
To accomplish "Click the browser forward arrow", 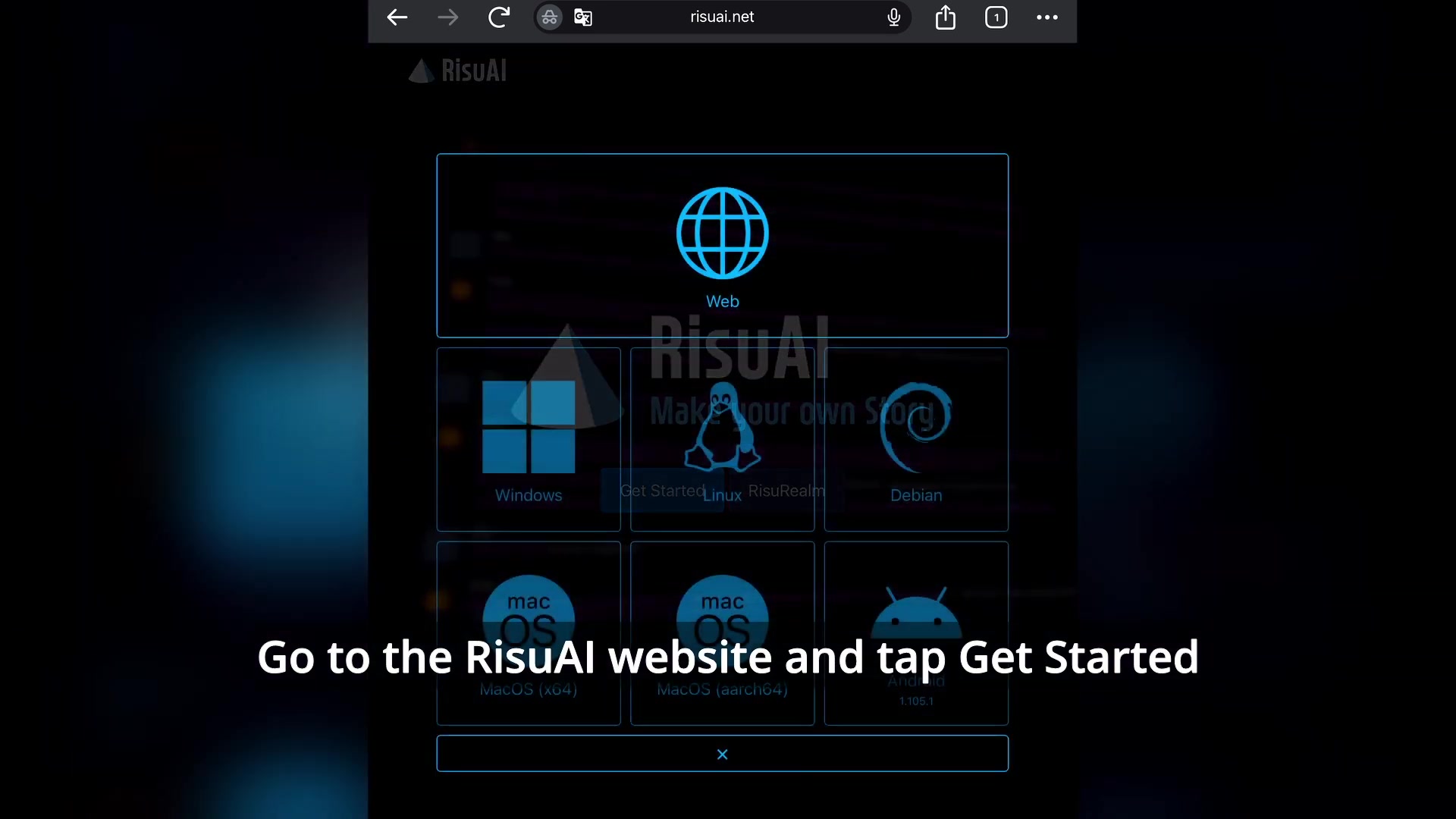I will (x=448, y=17).
